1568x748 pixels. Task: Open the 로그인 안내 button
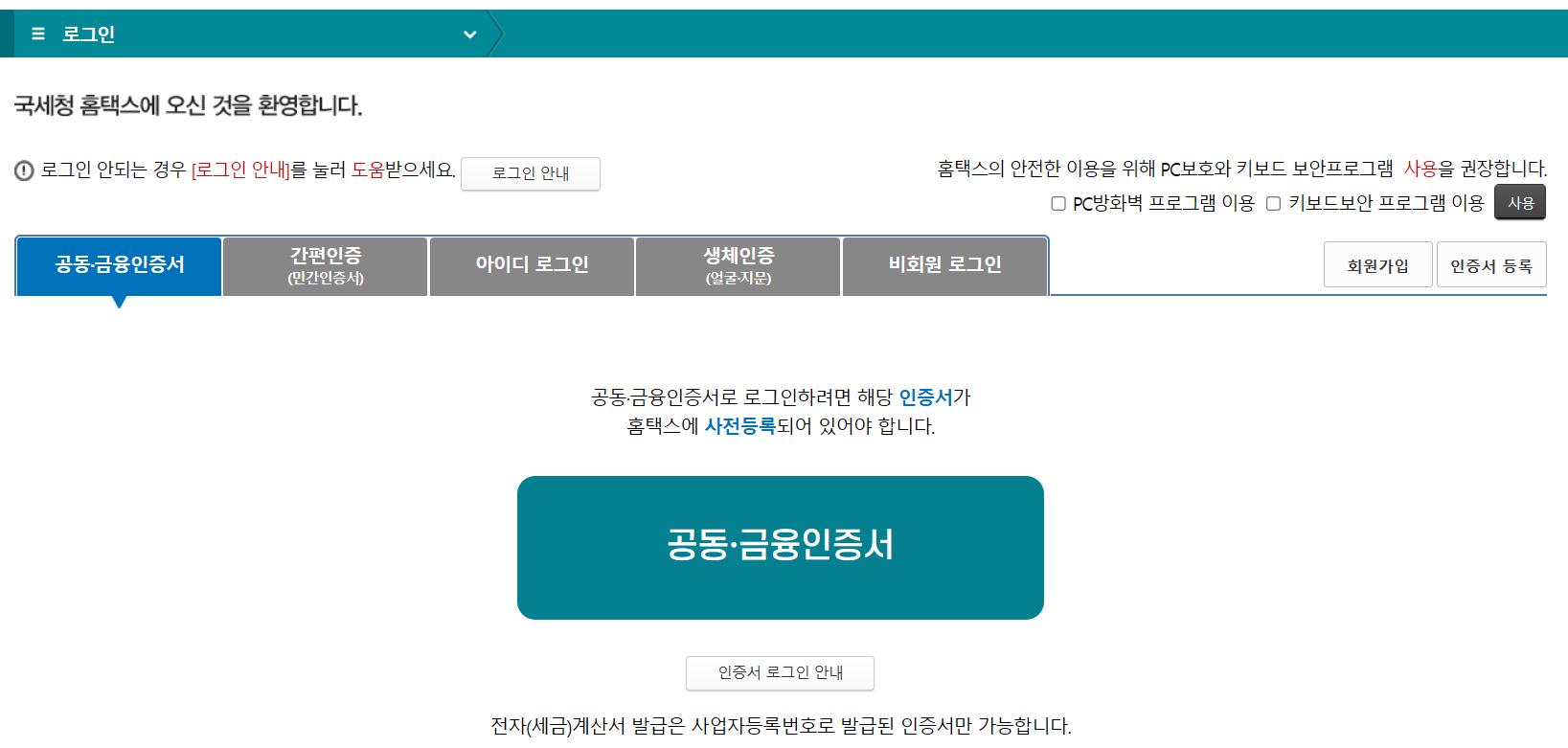531,173
